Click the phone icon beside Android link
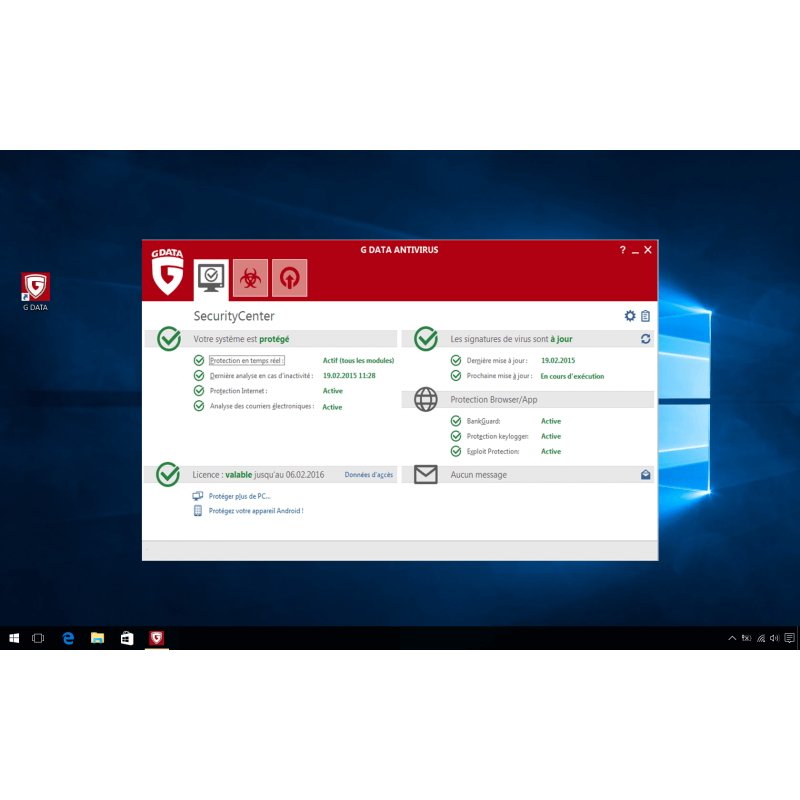This screenshot has width=800, height=800. pos(197,511)
